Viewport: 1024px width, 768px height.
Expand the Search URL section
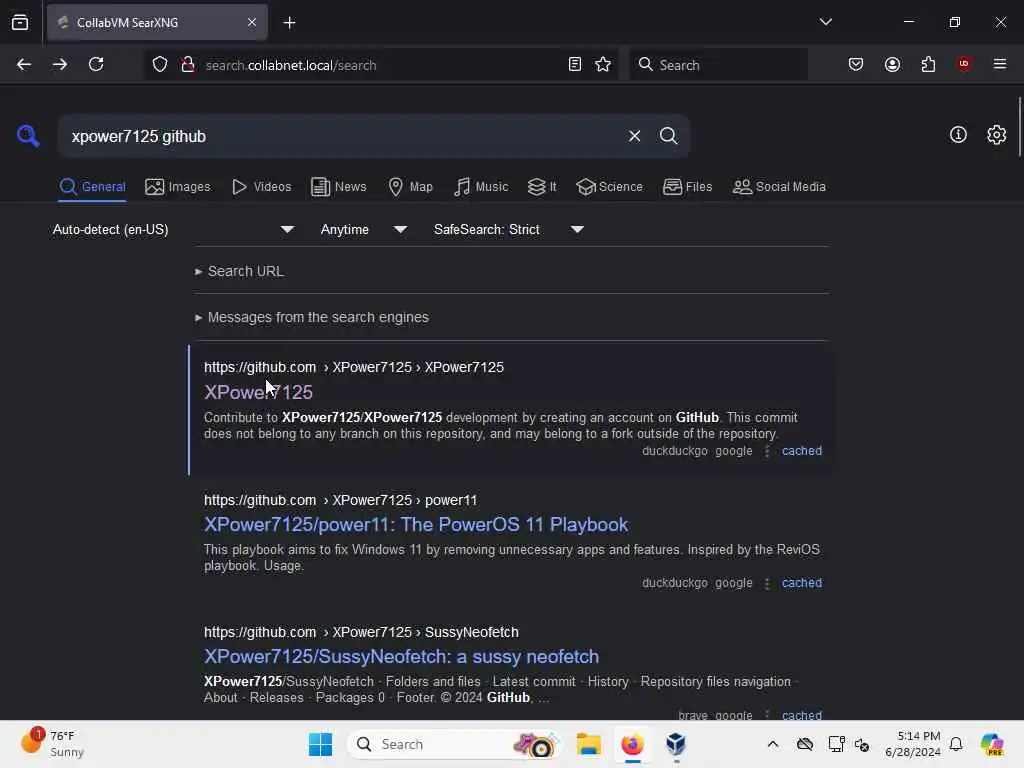pyautogui.click(x=239, y=271)
